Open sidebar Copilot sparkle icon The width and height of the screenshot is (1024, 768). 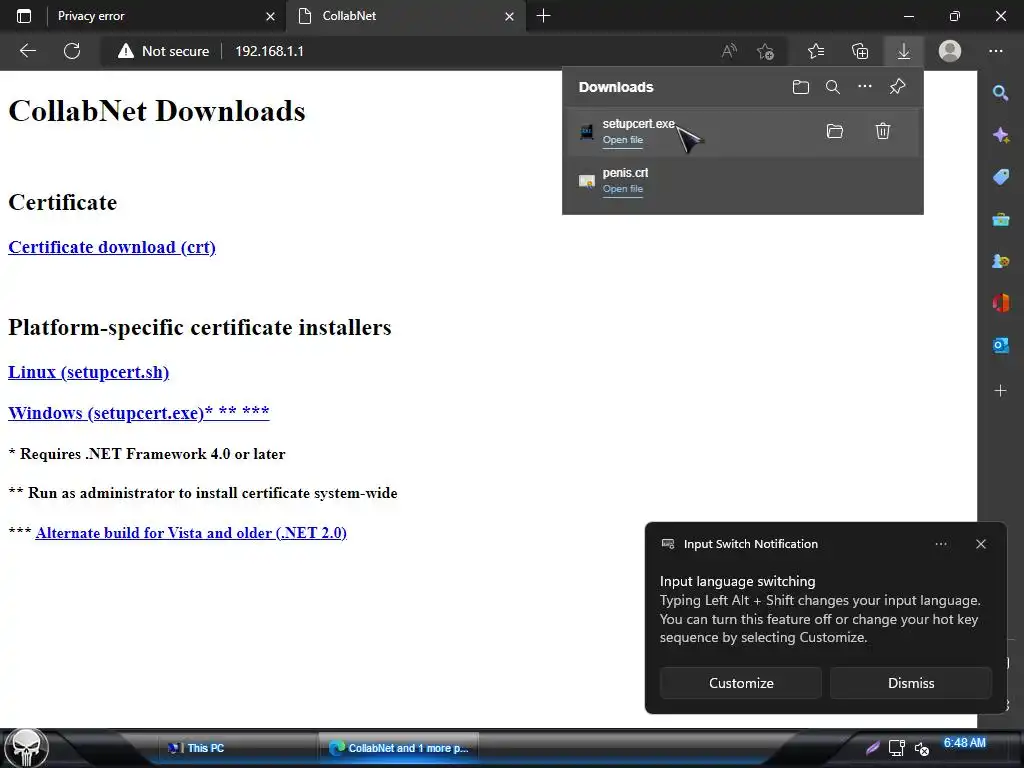pos(1000,135)
